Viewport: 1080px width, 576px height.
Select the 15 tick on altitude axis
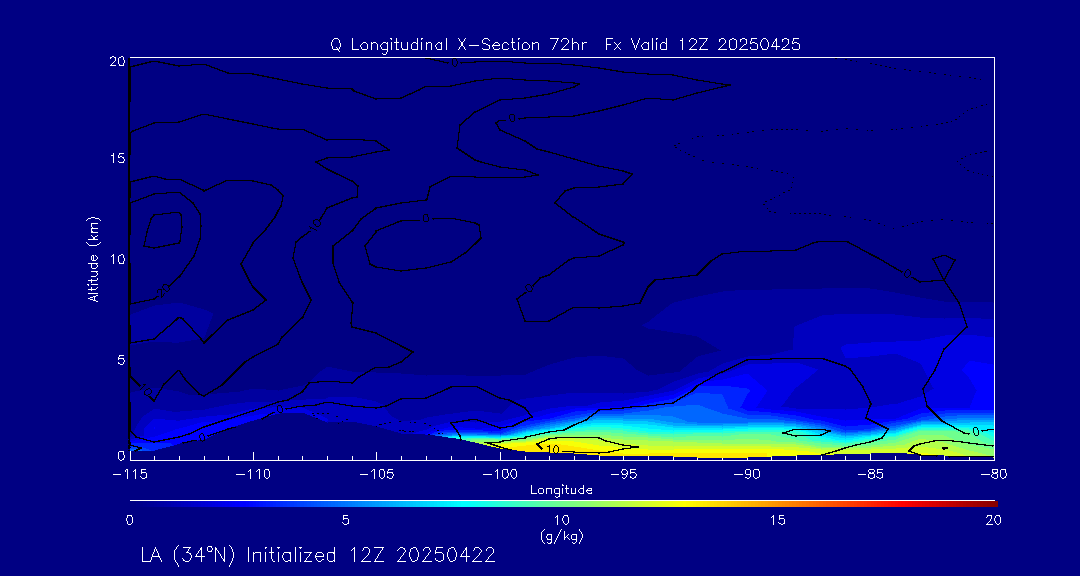pyautogui.click(x=116, y=158)
